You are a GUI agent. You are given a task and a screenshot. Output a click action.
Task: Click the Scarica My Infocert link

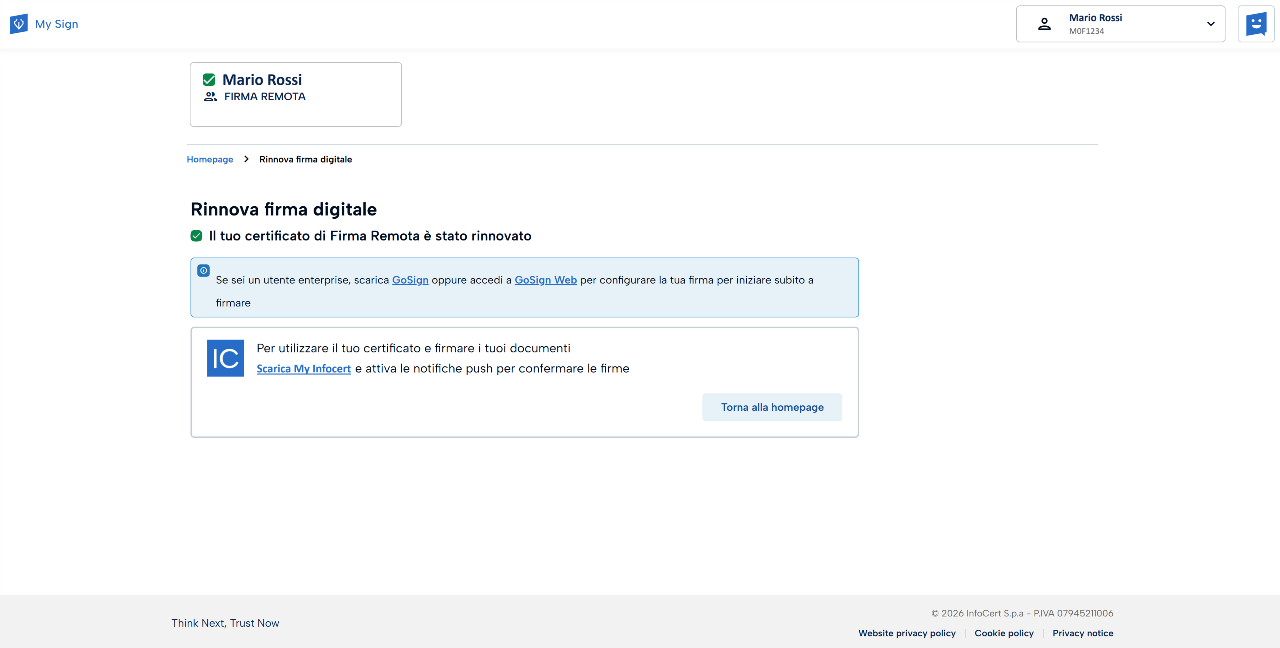pyautogui.click(x=303, y=369)
